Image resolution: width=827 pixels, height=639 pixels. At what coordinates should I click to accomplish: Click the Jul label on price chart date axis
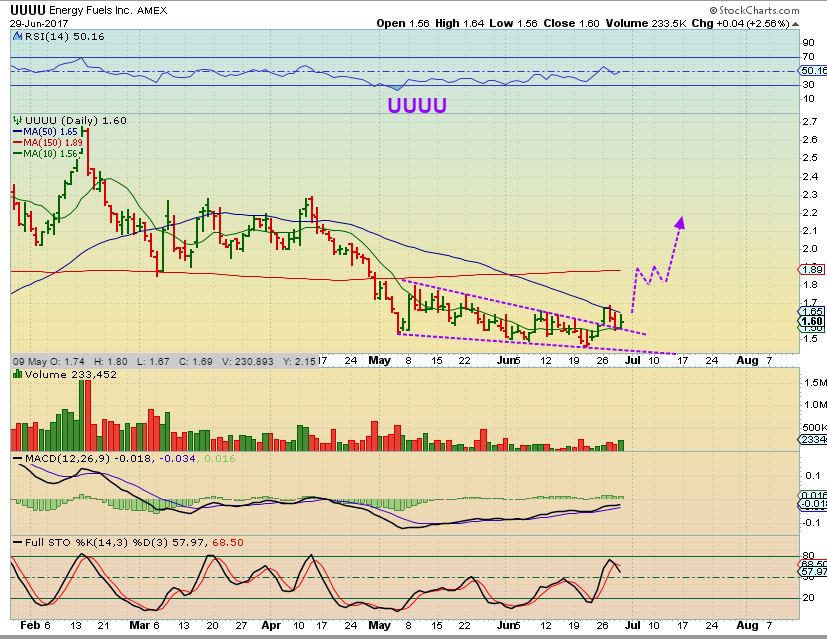point(633,361)
